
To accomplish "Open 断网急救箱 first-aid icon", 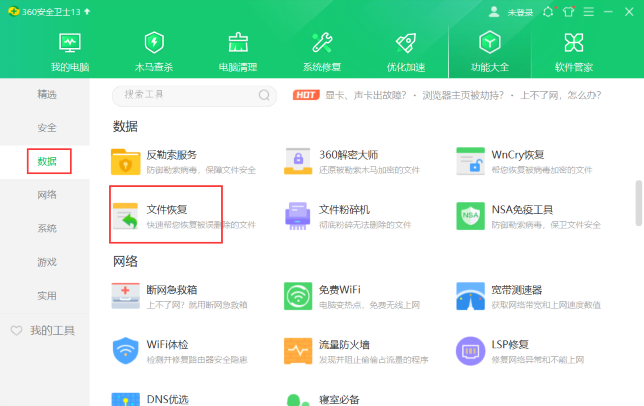I will click(125, 296).
